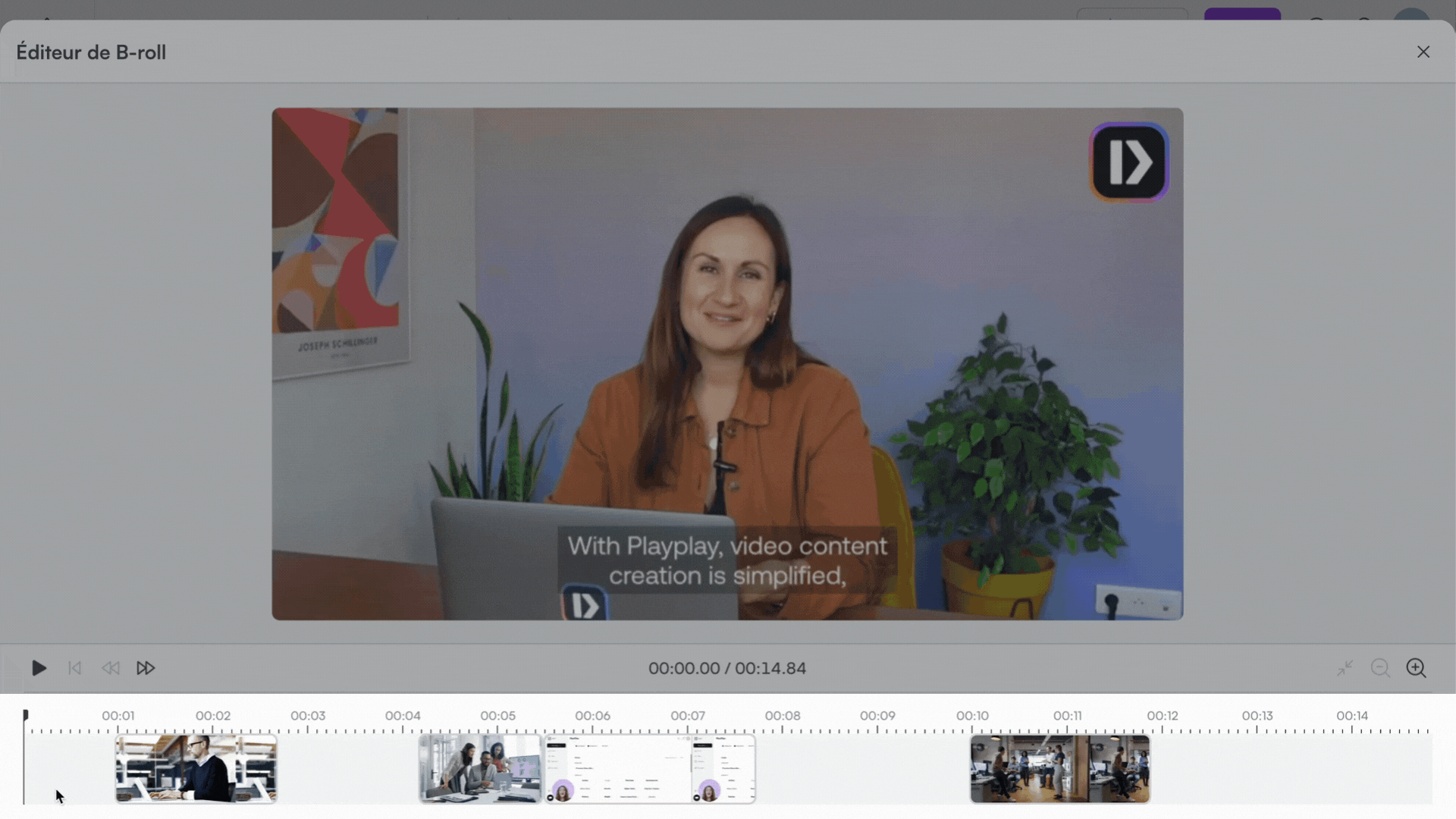This screenshot has height=819, width=1456.
Task: Close the Éditeur de B-roll dialog
Action: click(x=1423, y=52)
